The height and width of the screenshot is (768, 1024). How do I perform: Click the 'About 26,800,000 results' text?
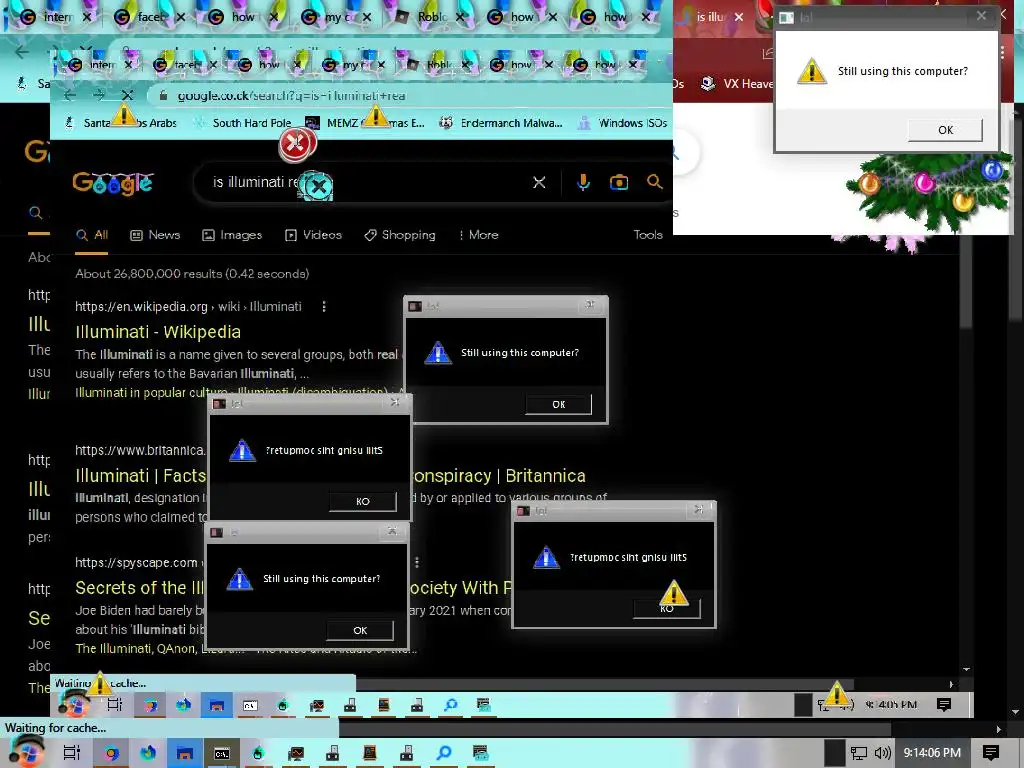pos(192,274)
